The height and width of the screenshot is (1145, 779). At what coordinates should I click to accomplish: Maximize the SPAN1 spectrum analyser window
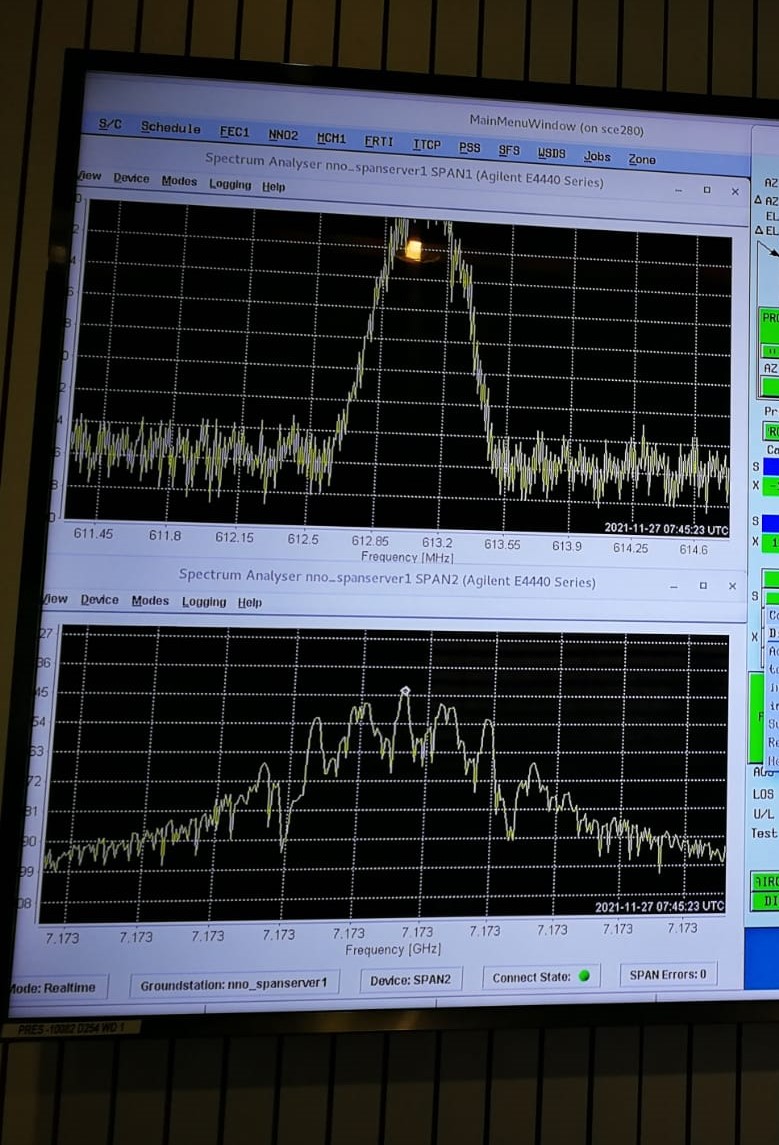pos(707,190)
